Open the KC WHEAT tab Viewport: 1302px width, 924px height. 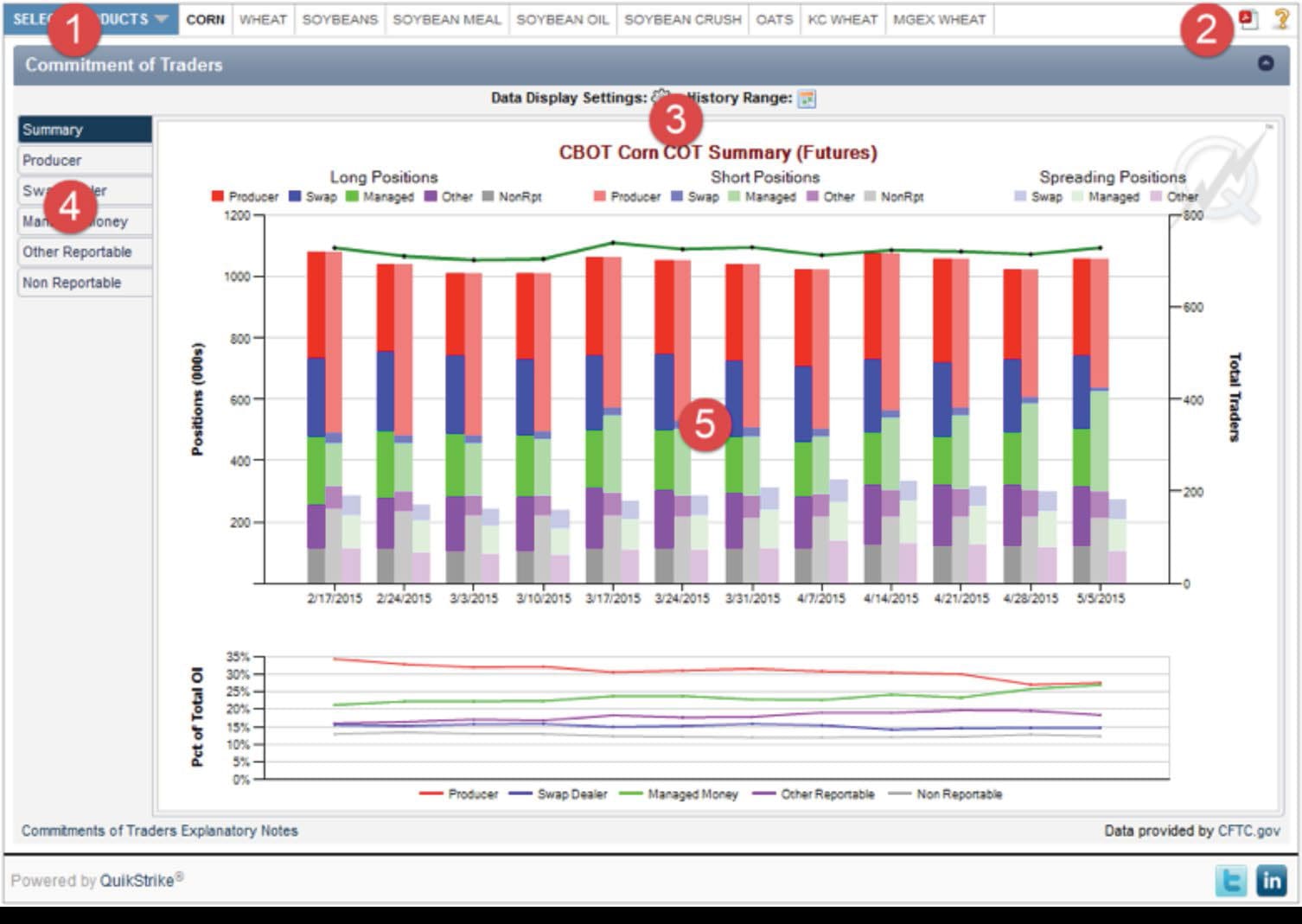843,19
